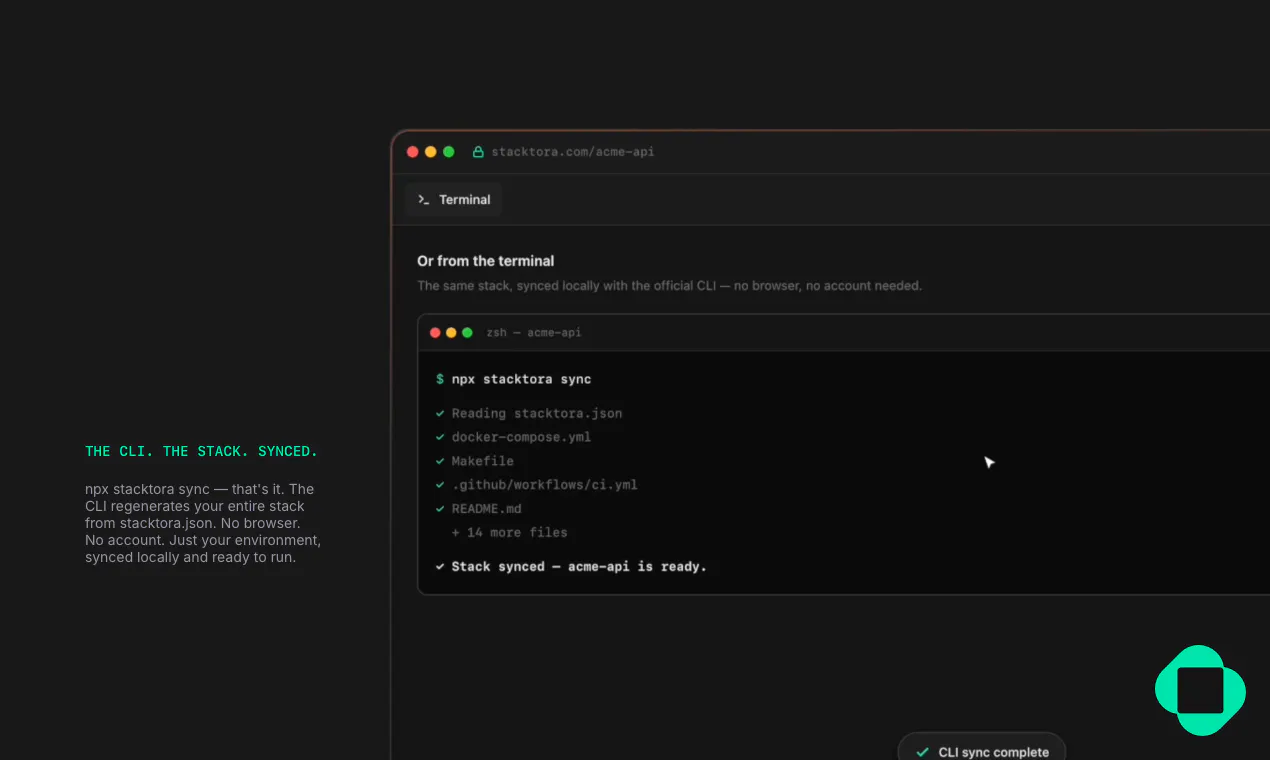
Task: Click the docker-compose.yml file line
Action: click(521, 437)
